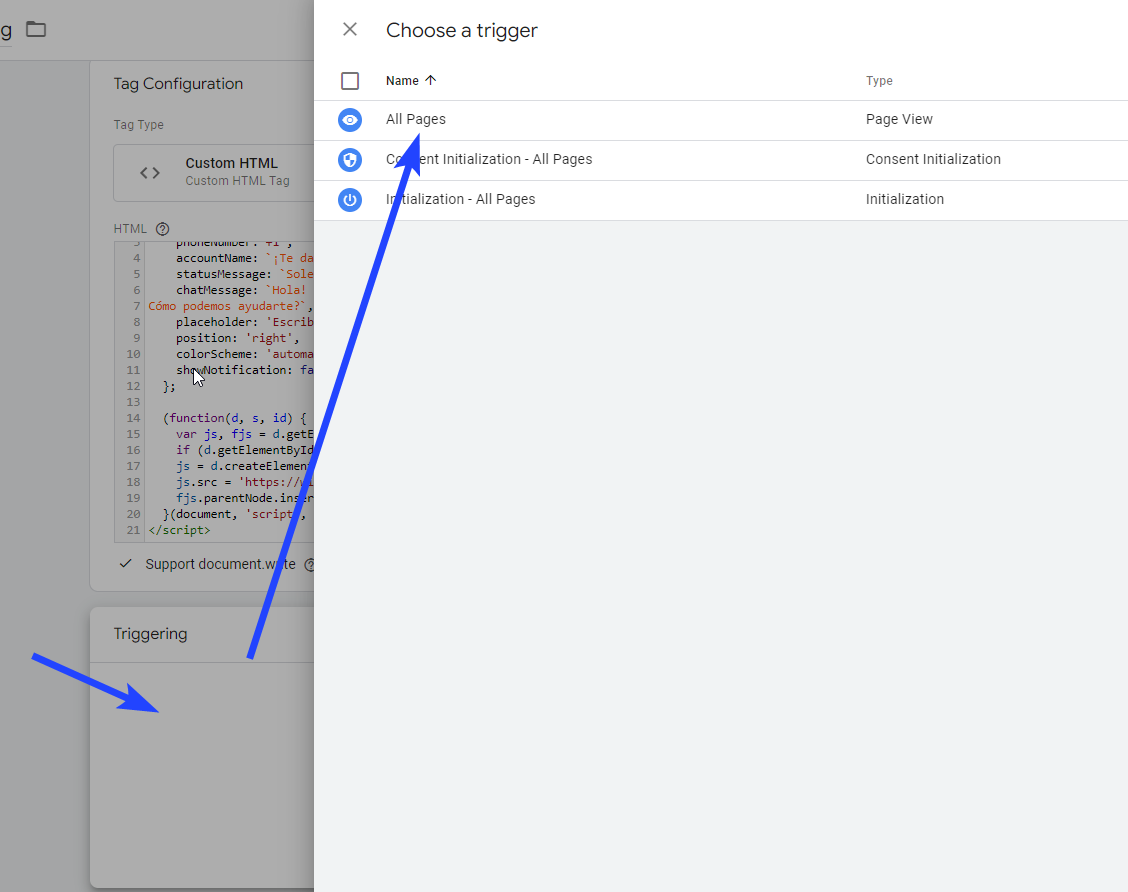Click the Type column header
This screenshot has width=1128, height=892.
(879, 81)
